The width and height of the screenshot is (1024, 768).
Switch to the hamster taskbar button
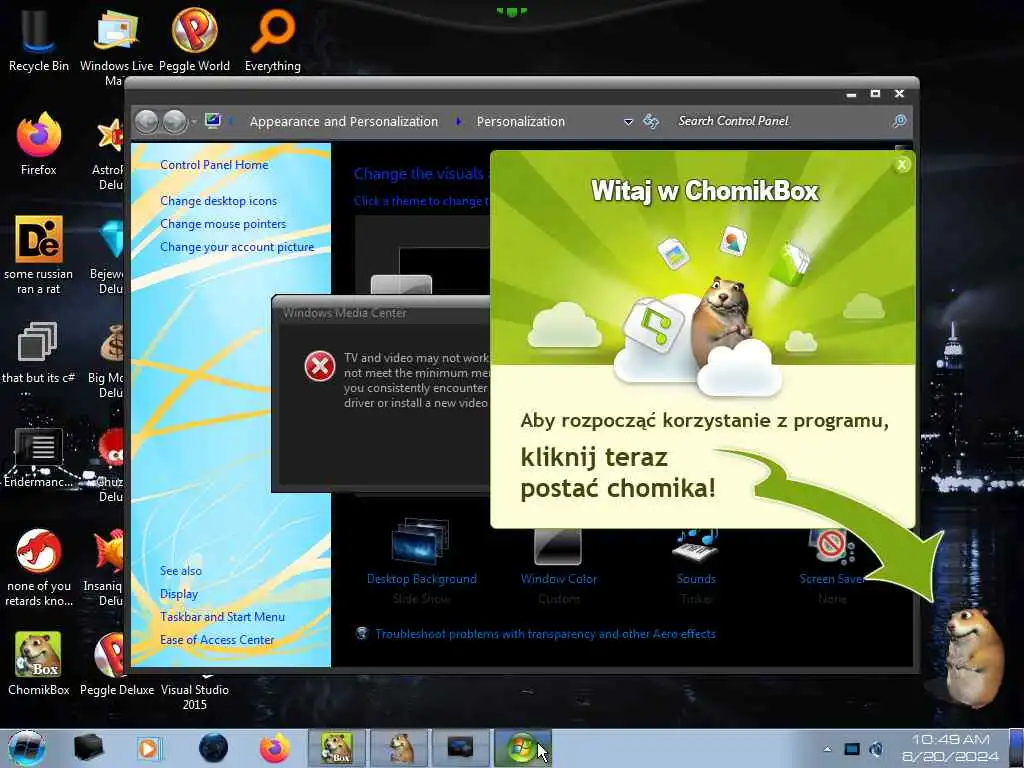pos(399,748)
